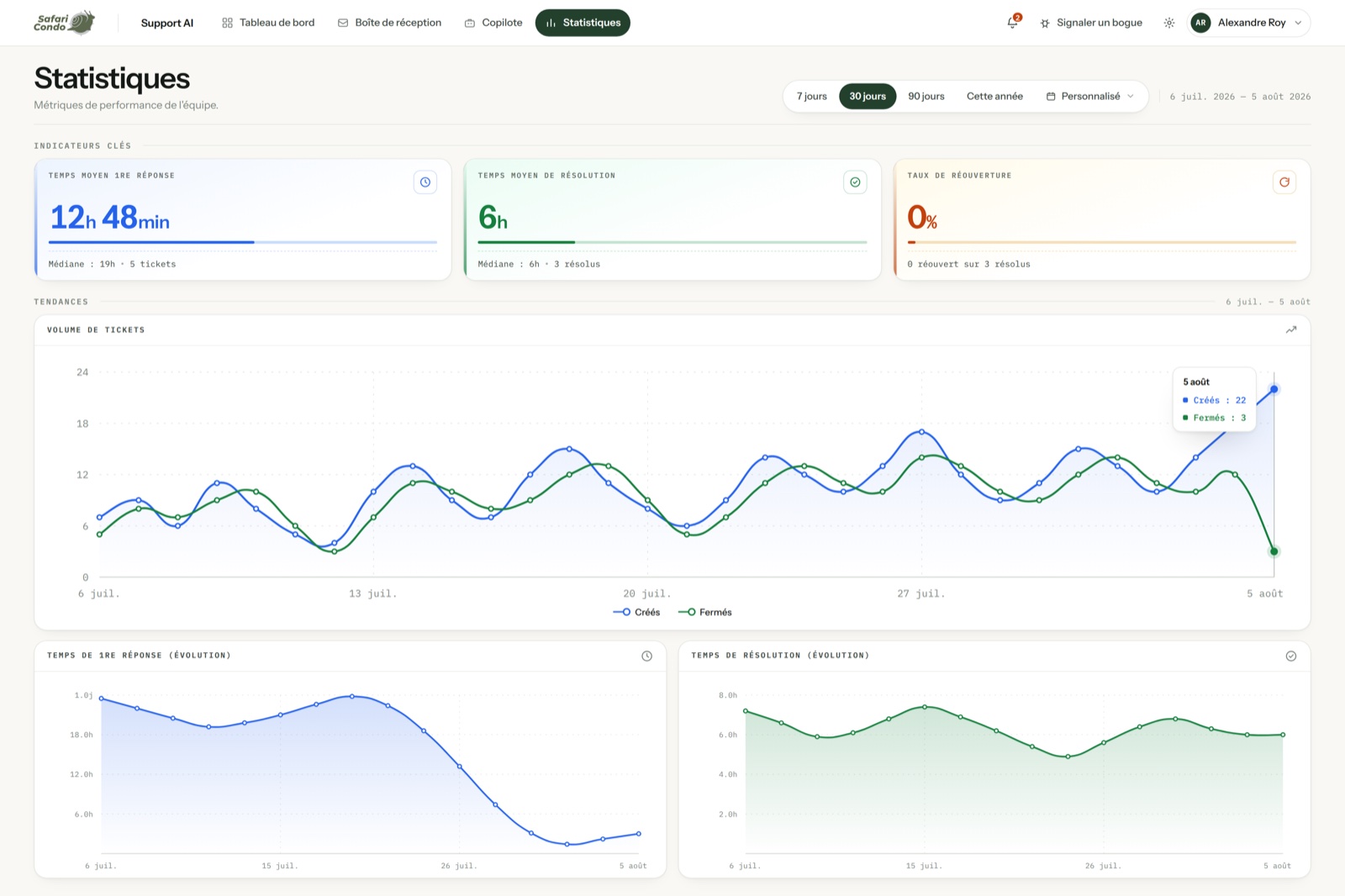Click Support AI brand link

(x=167, y=24)
